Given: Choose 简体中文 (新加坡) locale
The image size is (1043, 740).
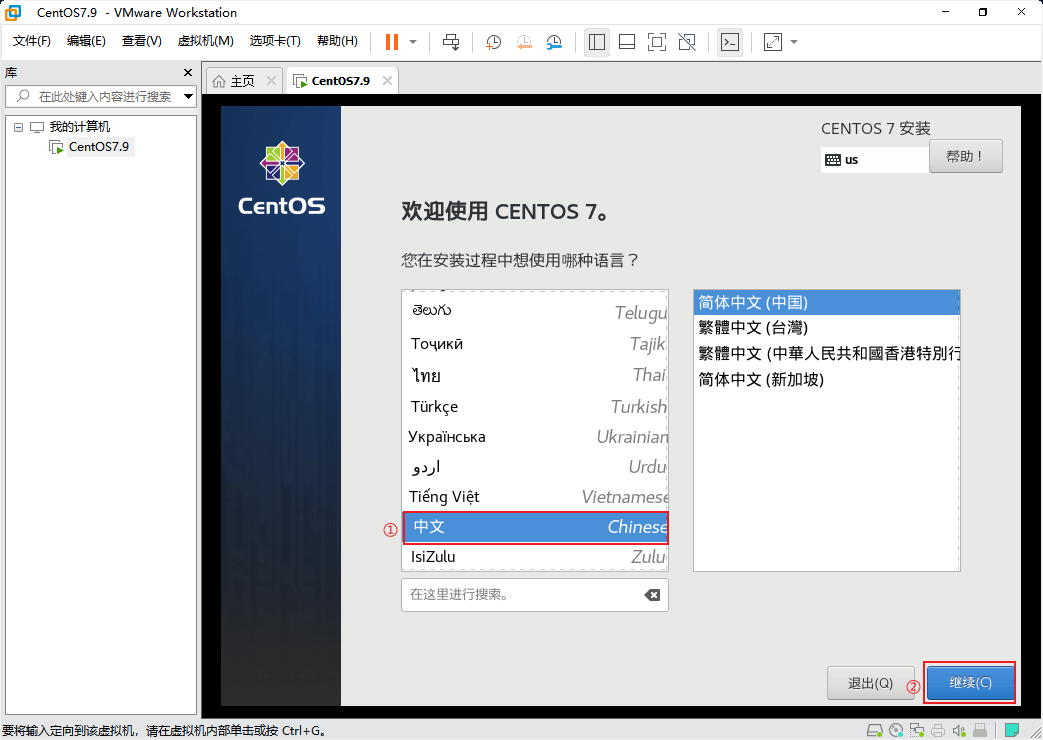Looking at the screenshot, I should pos(827,379).
